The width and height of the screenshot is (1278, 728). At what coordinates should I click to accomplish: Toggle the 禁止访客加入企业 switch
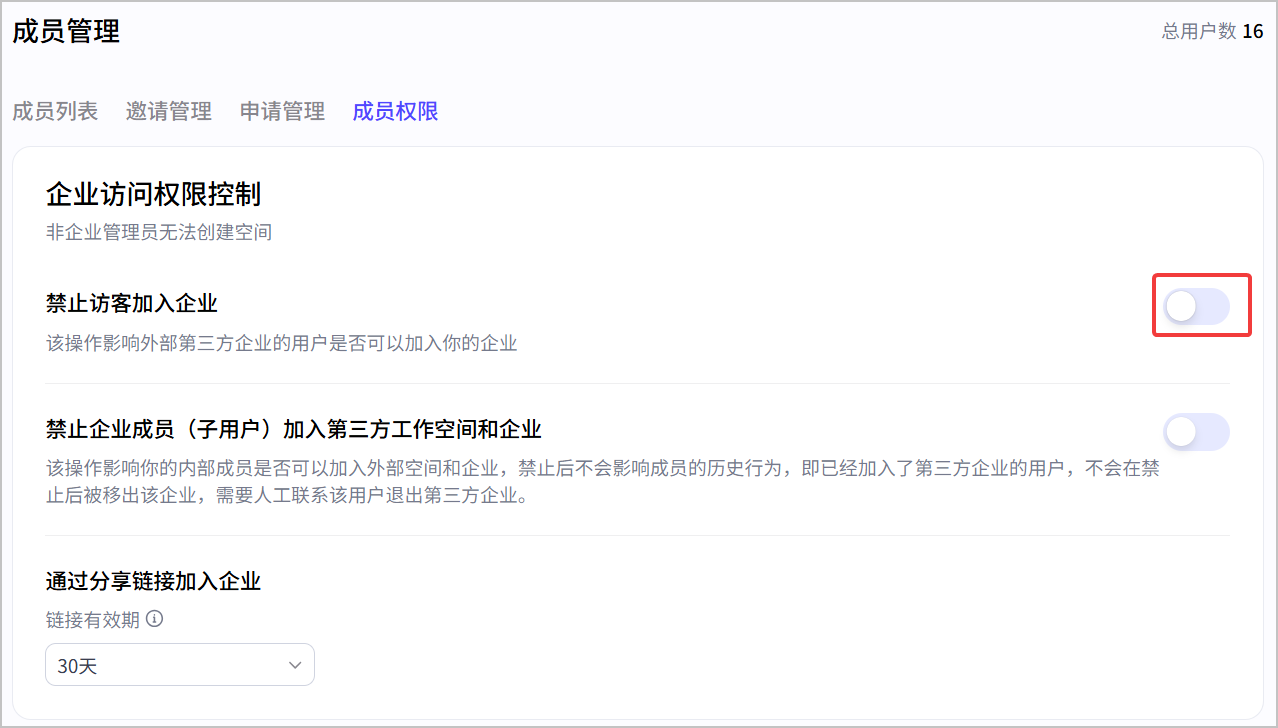[1197, 307]
